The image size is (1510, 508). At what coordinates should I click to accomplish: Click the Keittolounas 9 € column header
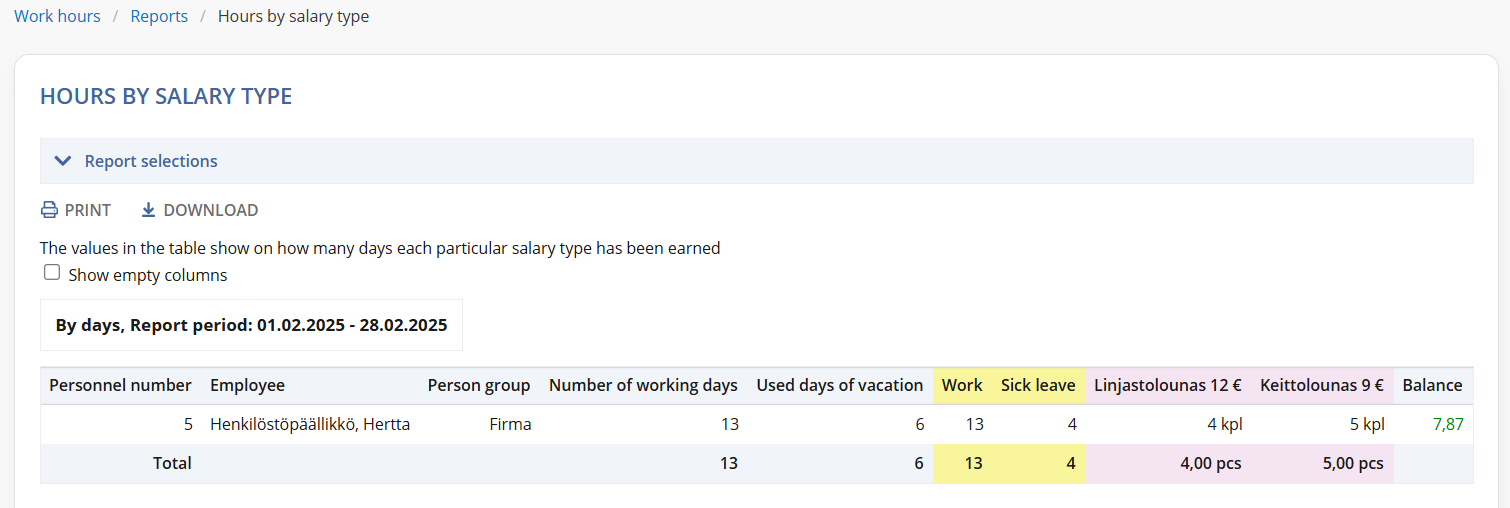[1322, 385]
